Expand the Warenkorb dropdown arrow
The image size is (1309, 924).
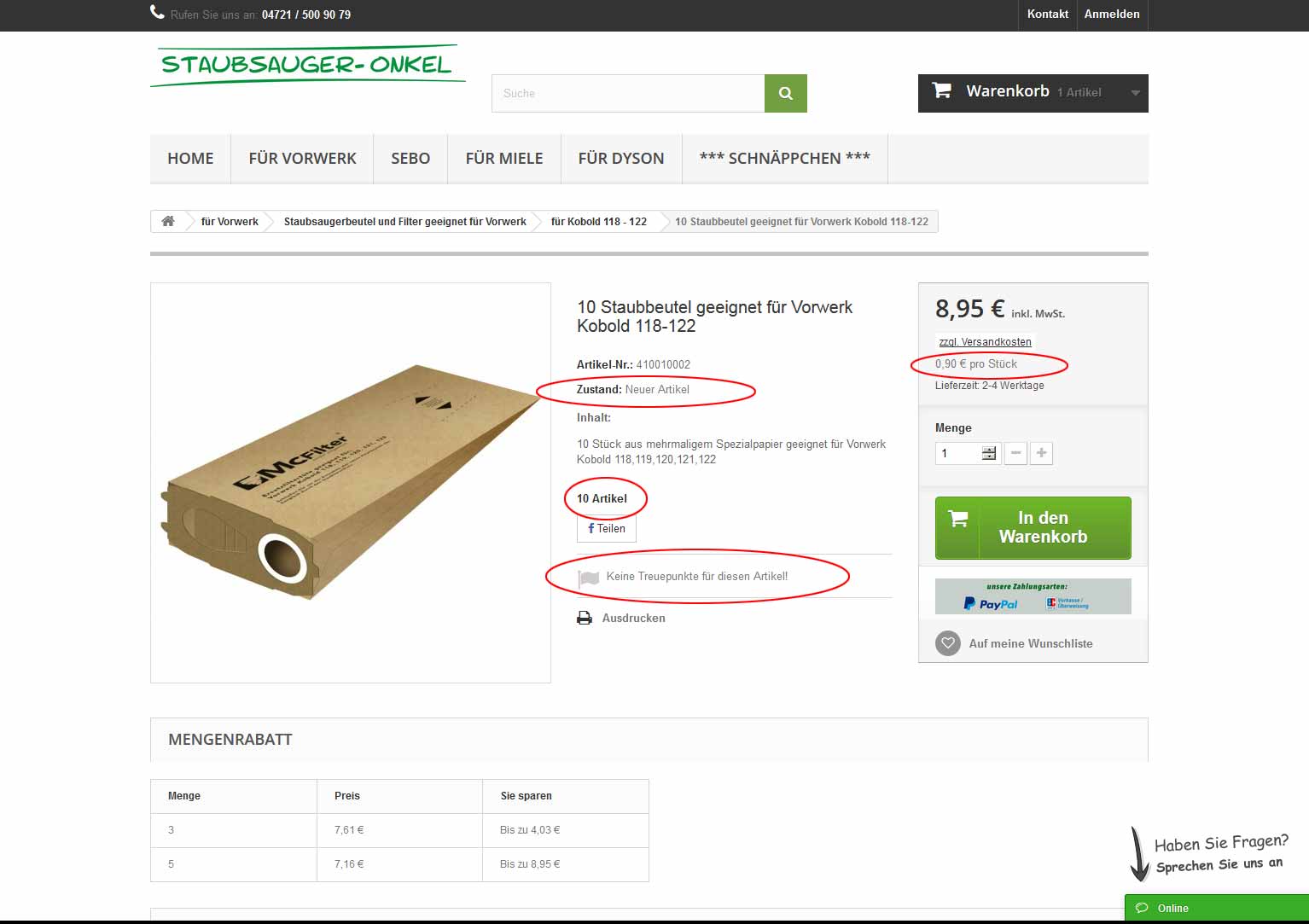(1135, 93)
